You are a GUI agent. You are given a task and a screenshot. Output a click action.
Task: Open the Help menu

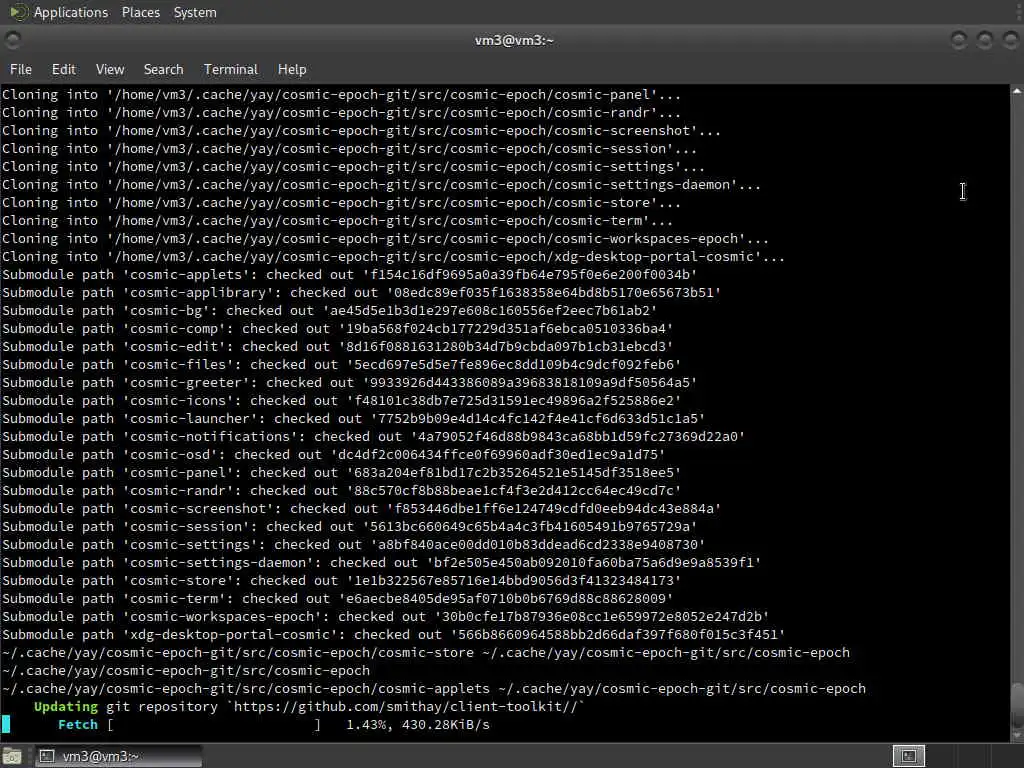click(292, 69)
